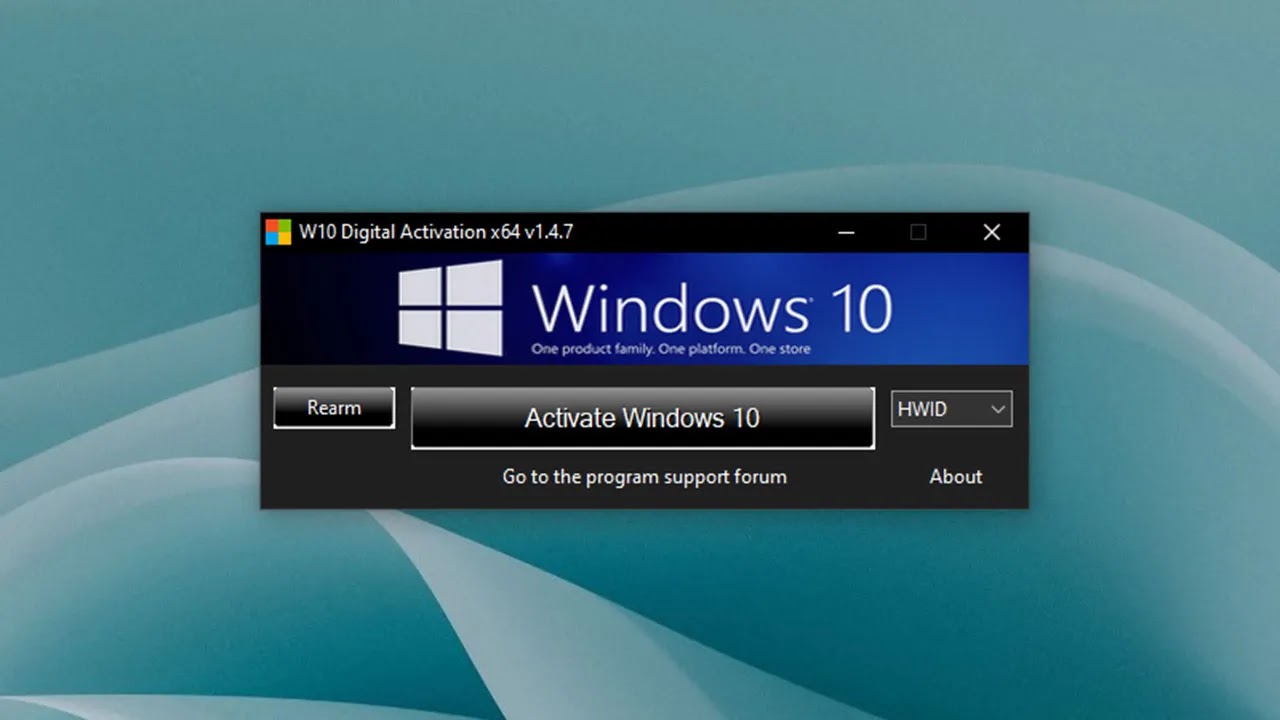This screenshot has width=1280, height=720.
Task: Click the colorful app icon in title bar
Action: pos(278,232)
